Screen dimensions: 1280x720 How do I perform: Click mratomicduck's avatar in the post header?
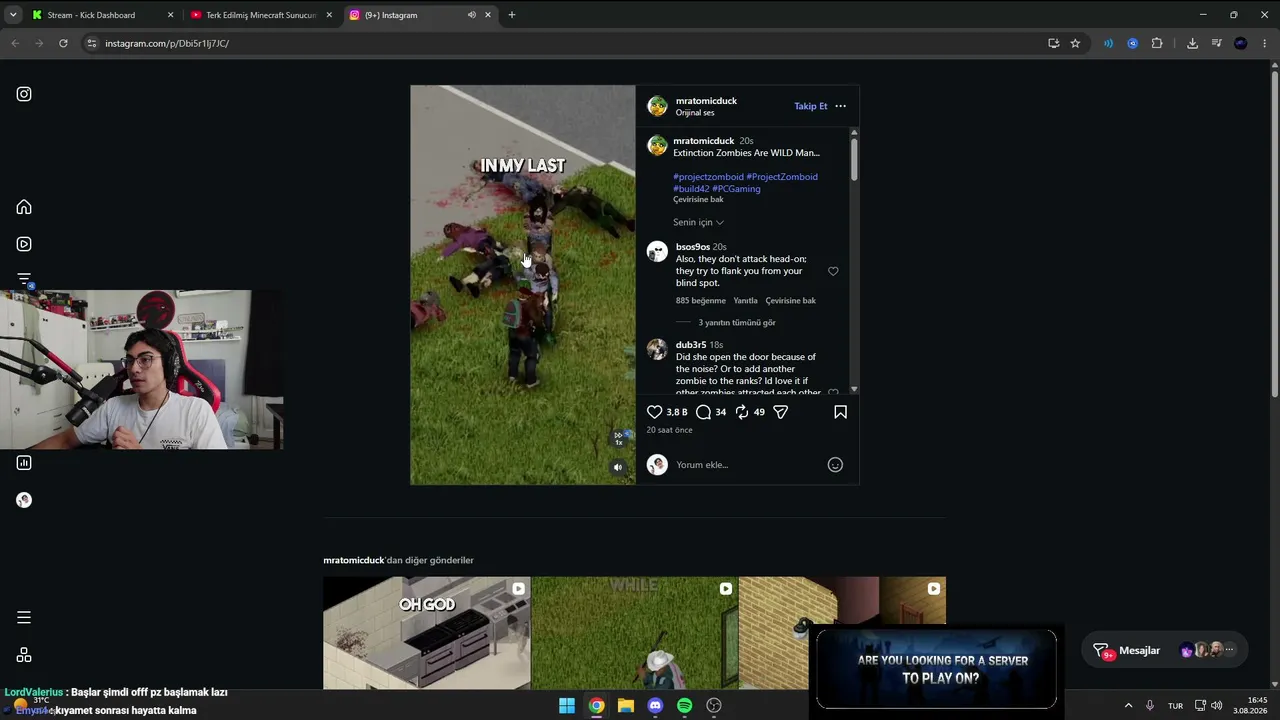tap(657, 106)
